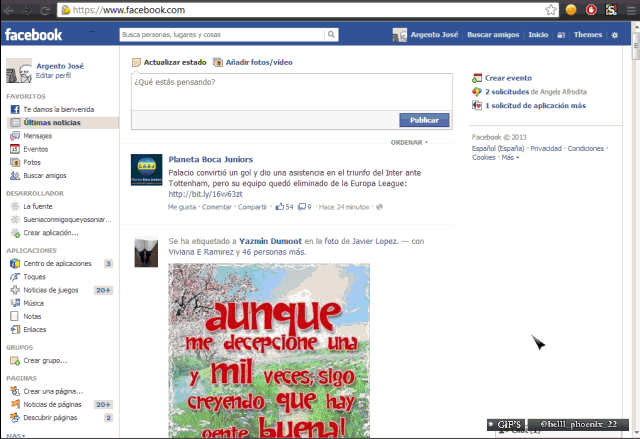640x439 pixels.
Task: Open Buscar amigos in top bar
Action: coord(493,35)
